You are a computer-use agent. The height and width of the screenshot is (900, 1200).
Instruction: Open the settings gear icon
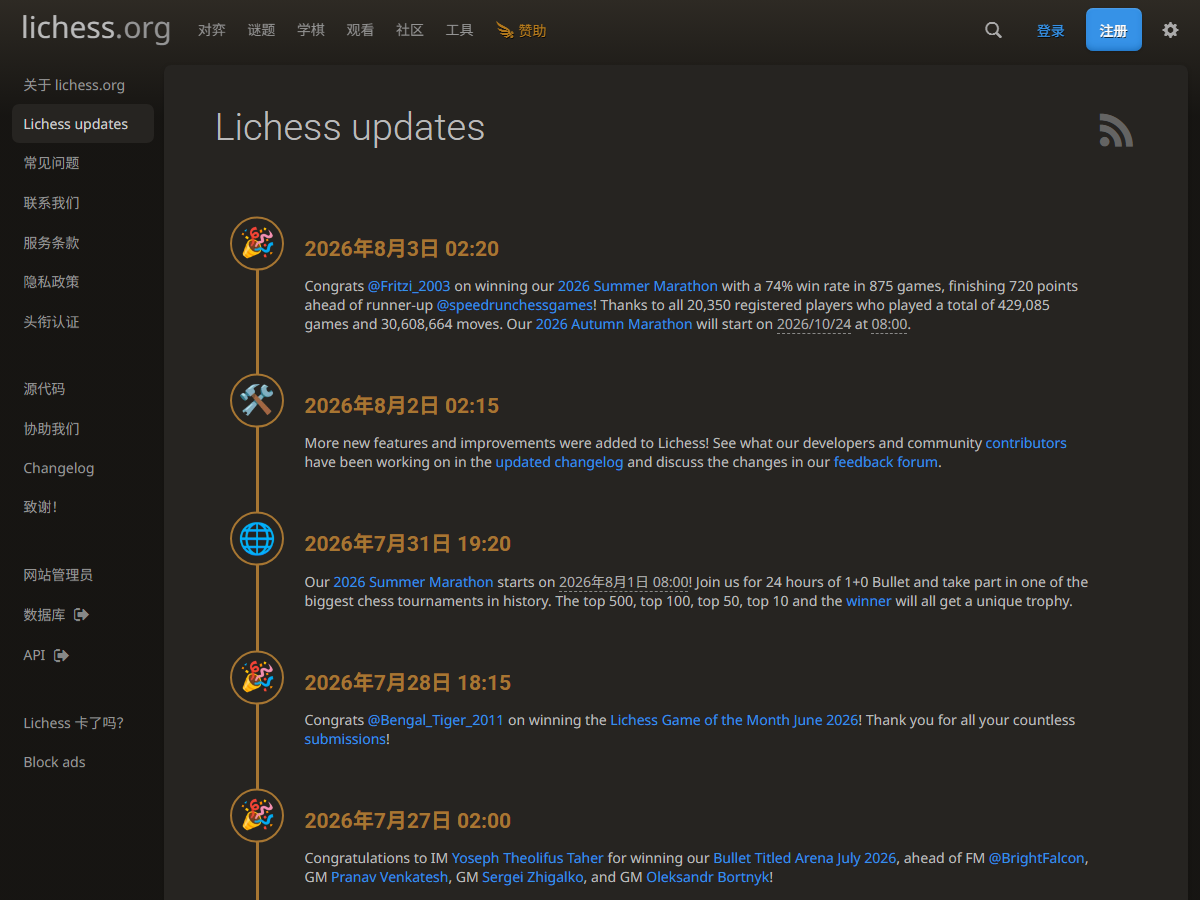[1170, 30]
